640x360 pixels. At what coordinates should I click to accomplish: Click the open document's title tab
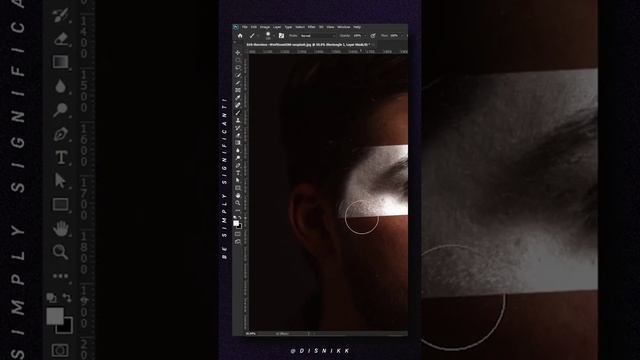(309, 44)
